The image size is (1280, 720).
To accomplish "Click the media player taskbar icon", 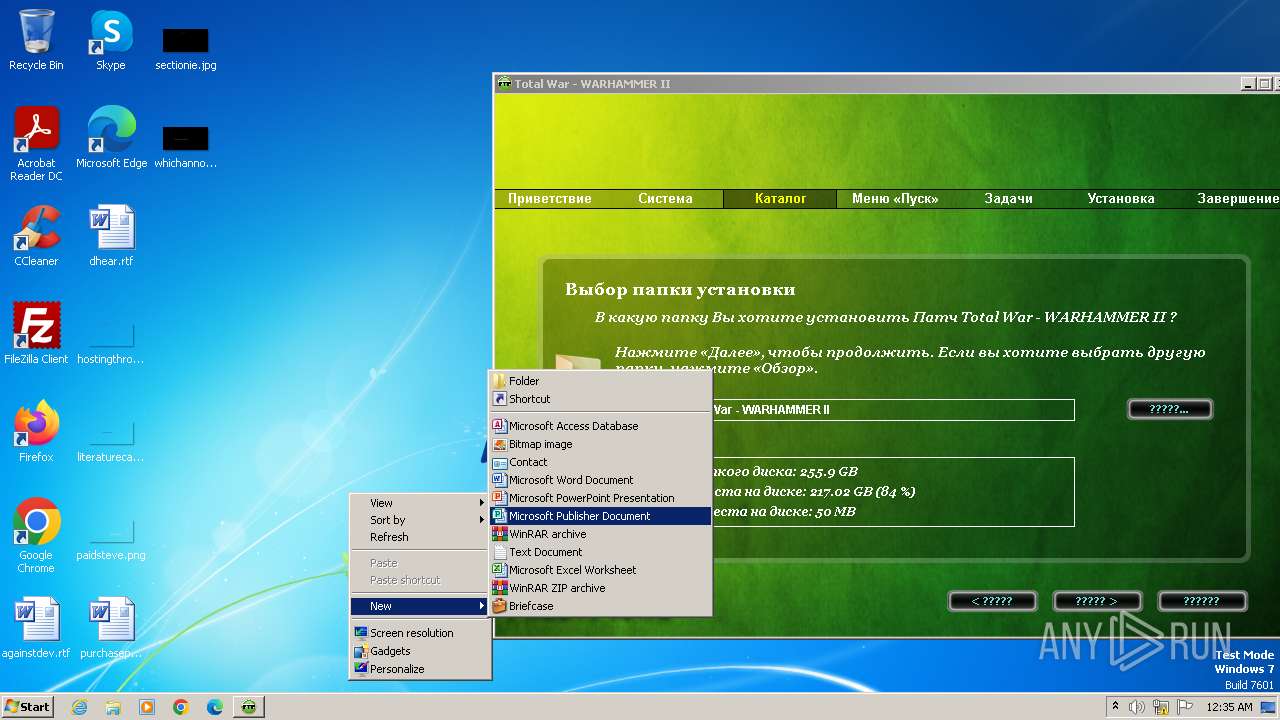I will (x=147, y=707).
